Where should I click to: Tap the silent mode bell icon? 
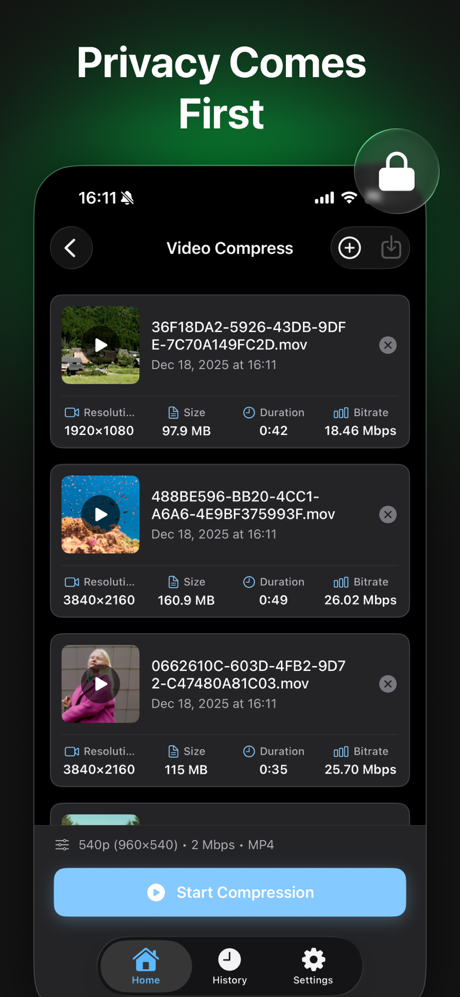(x=127, y=198)
